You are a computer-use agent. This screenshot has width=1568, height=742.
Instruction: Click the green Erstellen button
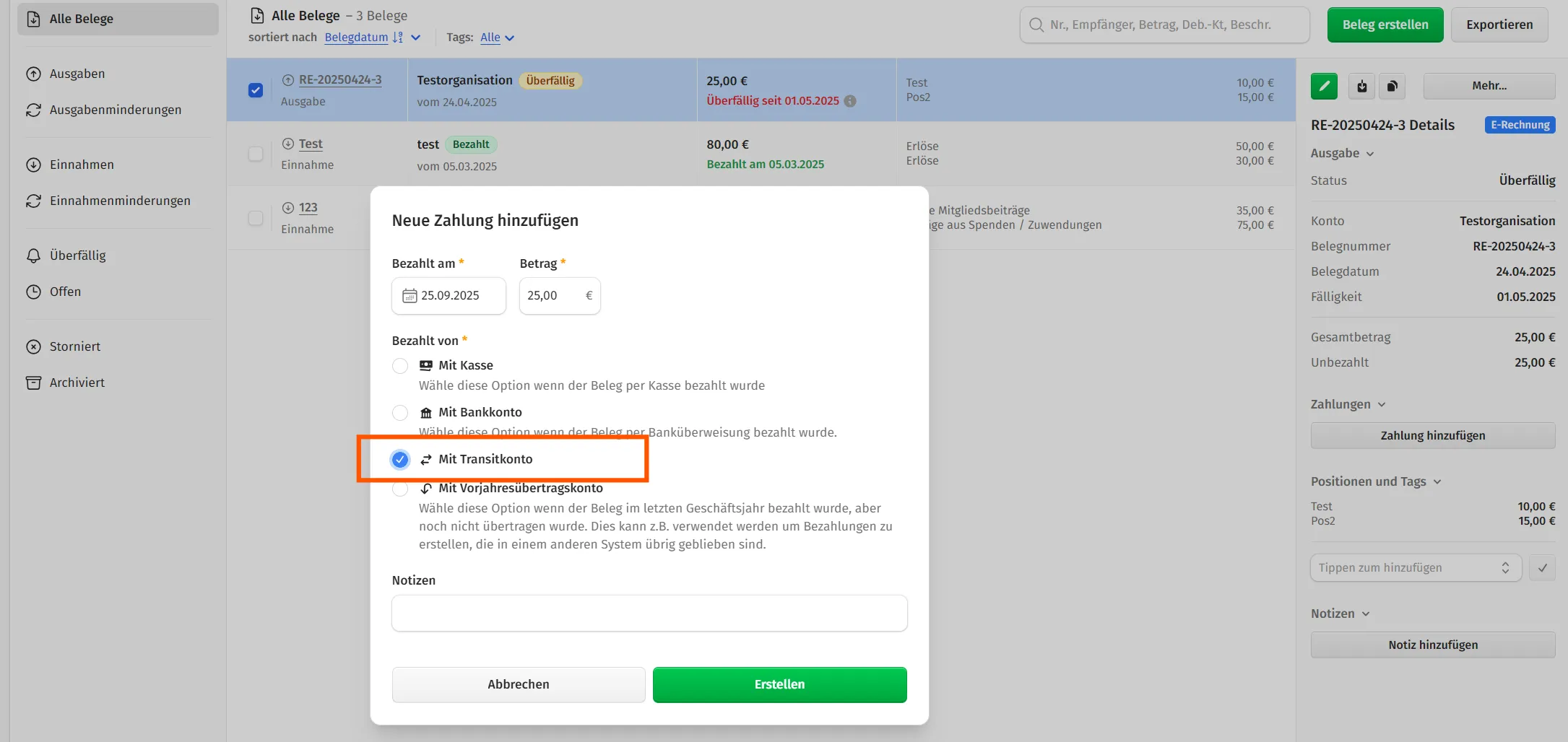pos(779,684)
